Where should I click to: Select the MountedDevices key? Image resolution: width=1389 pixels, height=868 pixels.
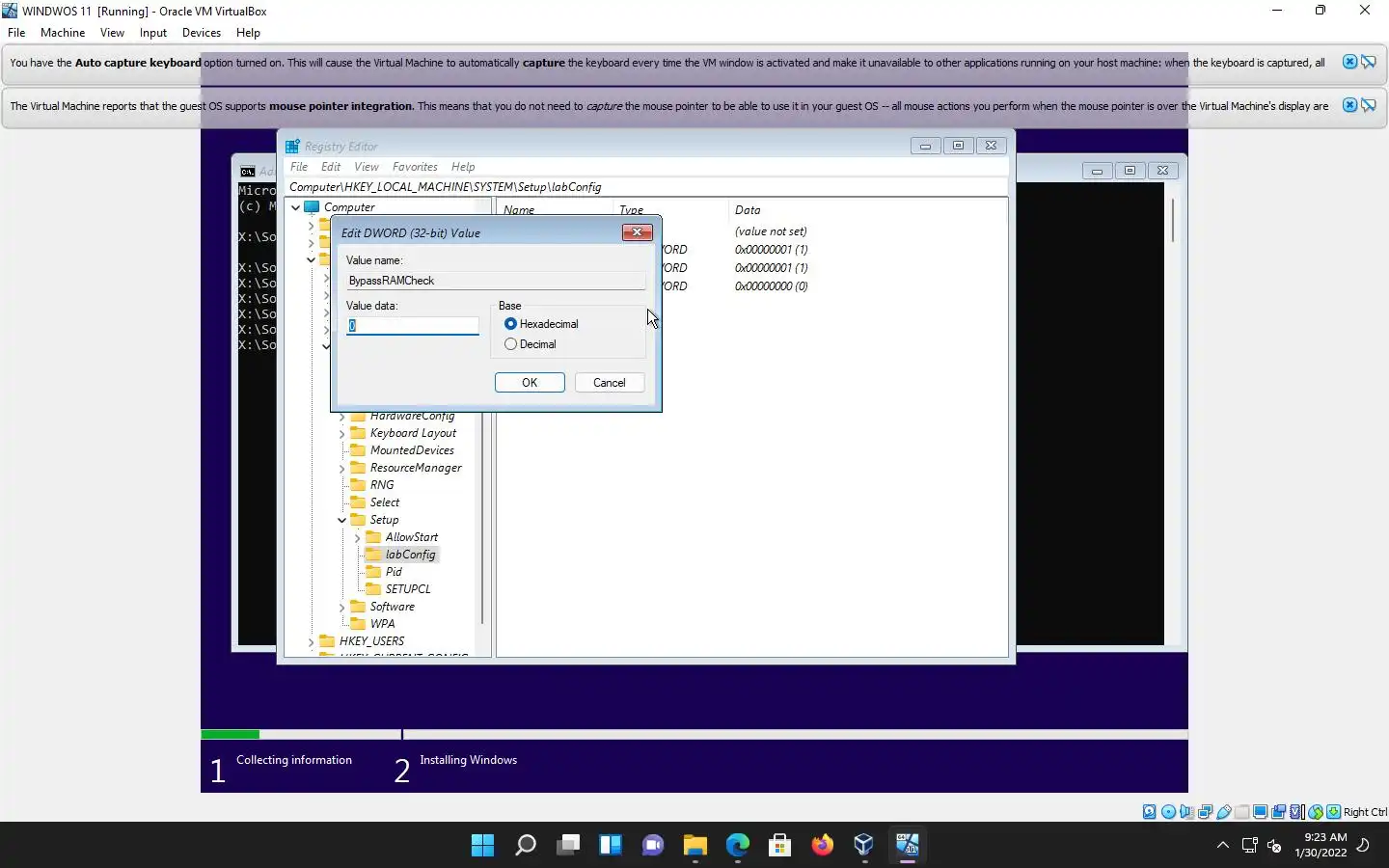pos(412,450)
